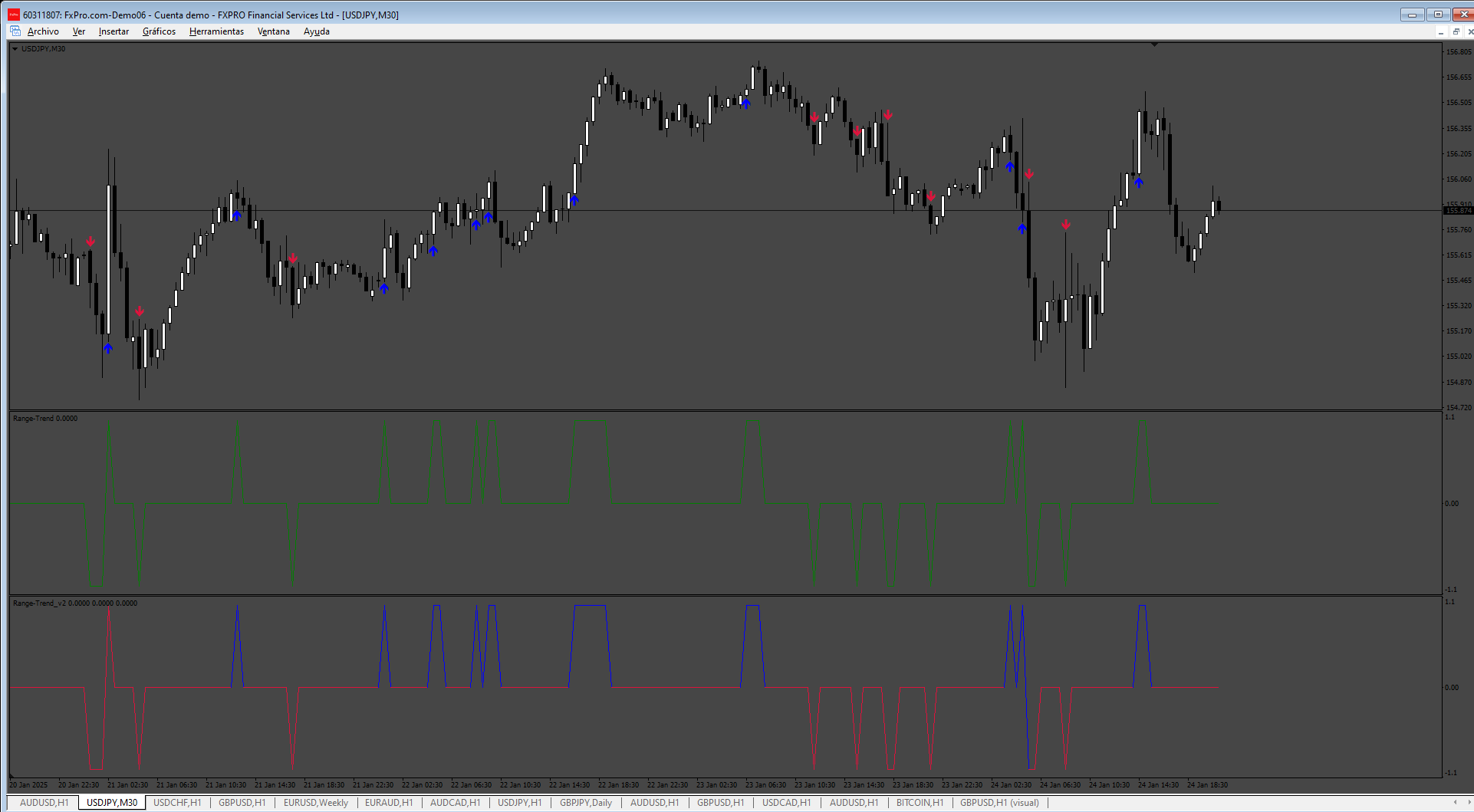Switch to the EURUSD,Weekly chart tab
The width and height of the screenshot is (1474, 812).
(316, 803)
